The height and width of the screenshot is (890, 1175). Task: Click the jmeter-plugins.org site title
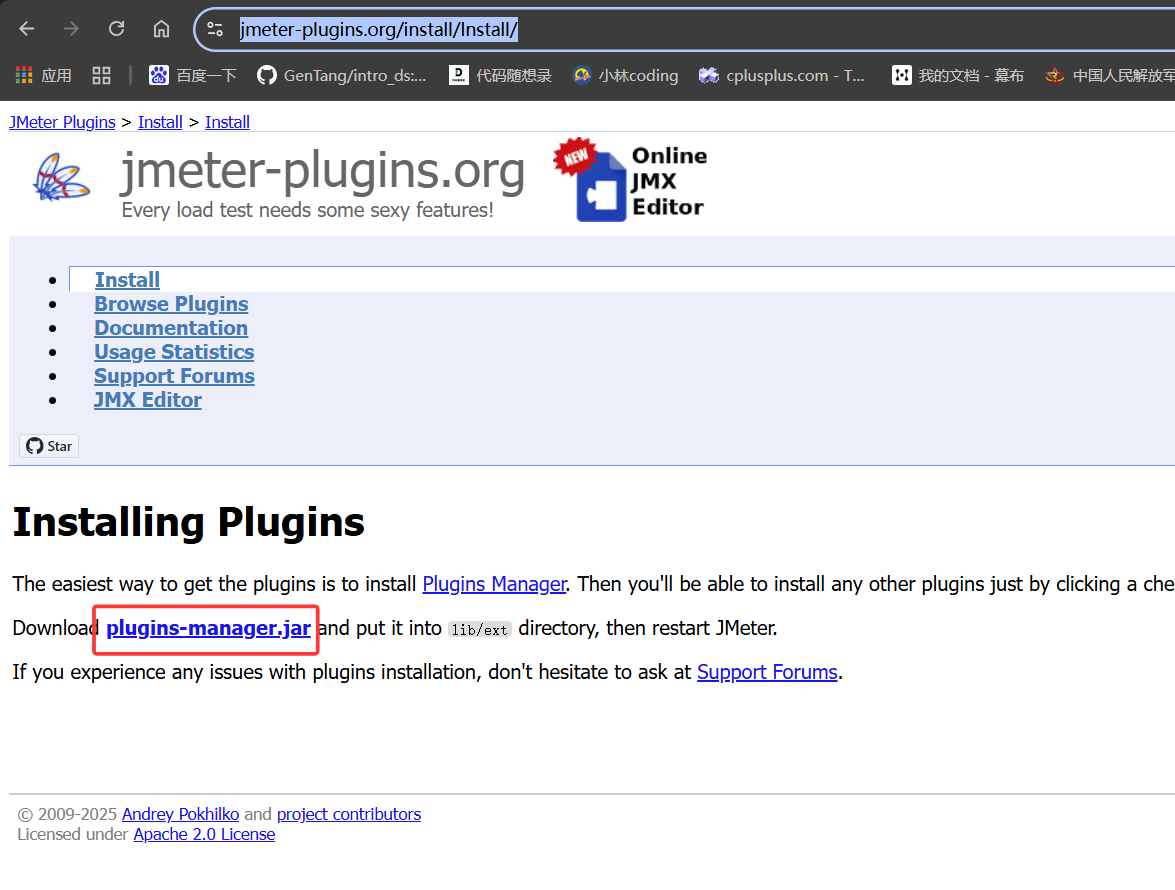[x=322, y=170]
